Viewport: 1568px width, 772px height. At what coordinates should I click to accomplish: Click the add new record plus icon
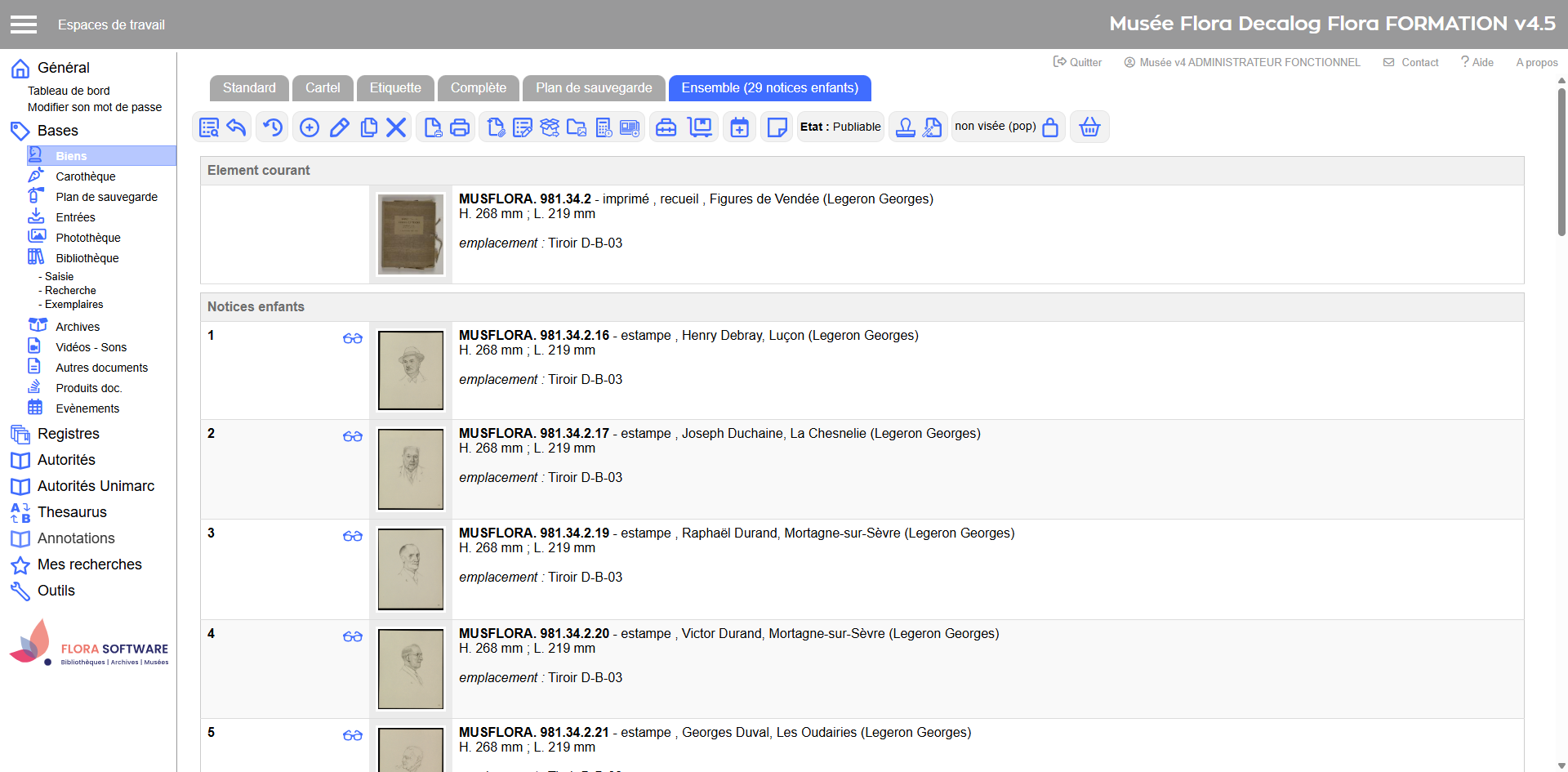pyautogui.click(x=310, y=127)
